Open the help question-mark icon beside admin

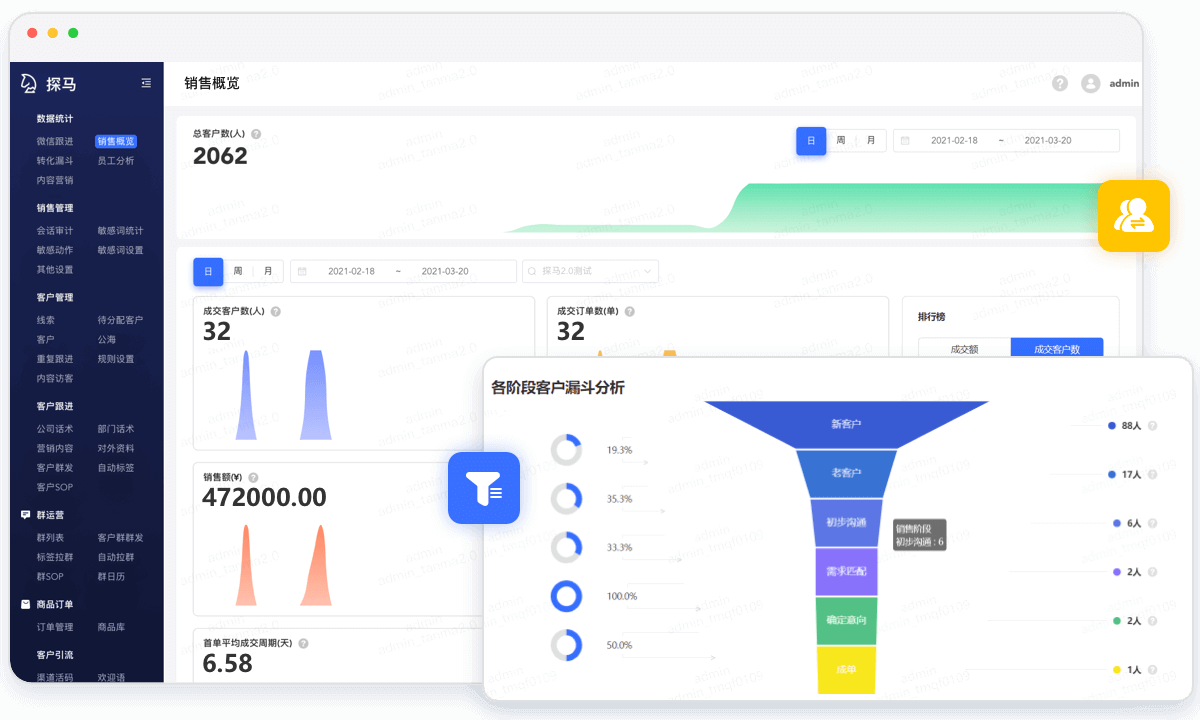point(1060,84)
